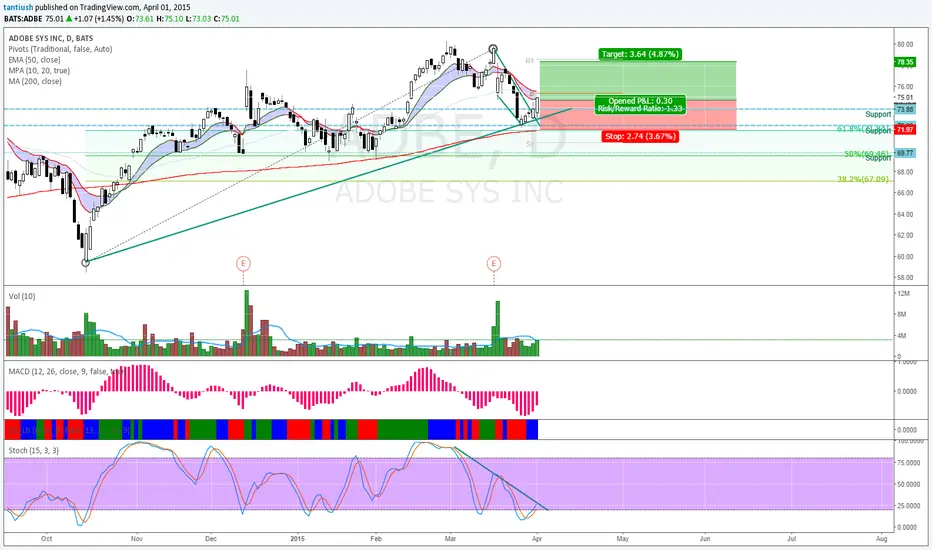The image size is (932, 550).
Task: Click the S1 pivot label
Action: (529, 144)
